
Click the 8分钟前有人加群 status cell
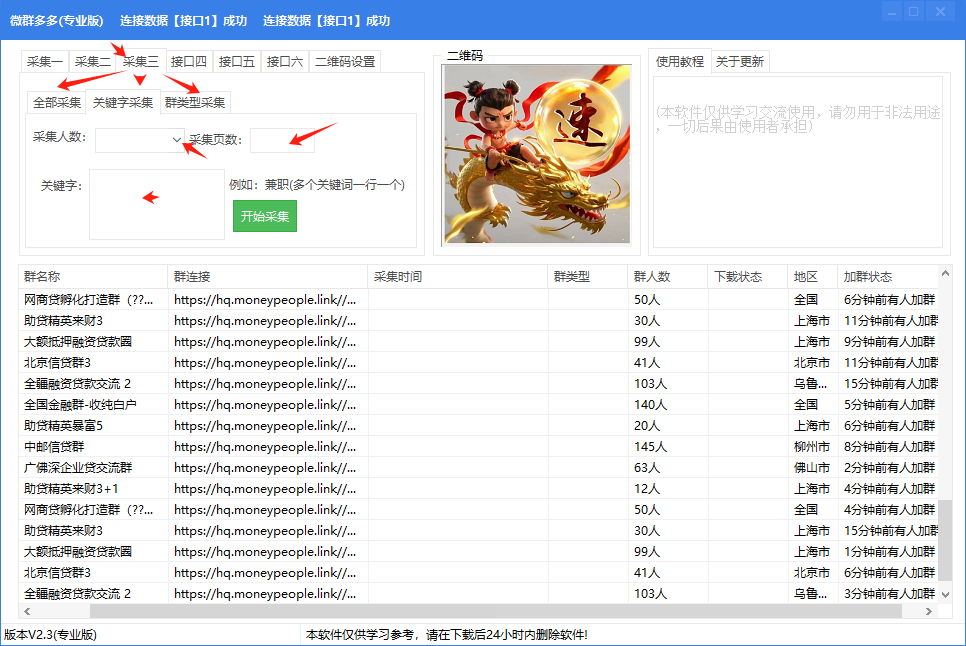890,446
